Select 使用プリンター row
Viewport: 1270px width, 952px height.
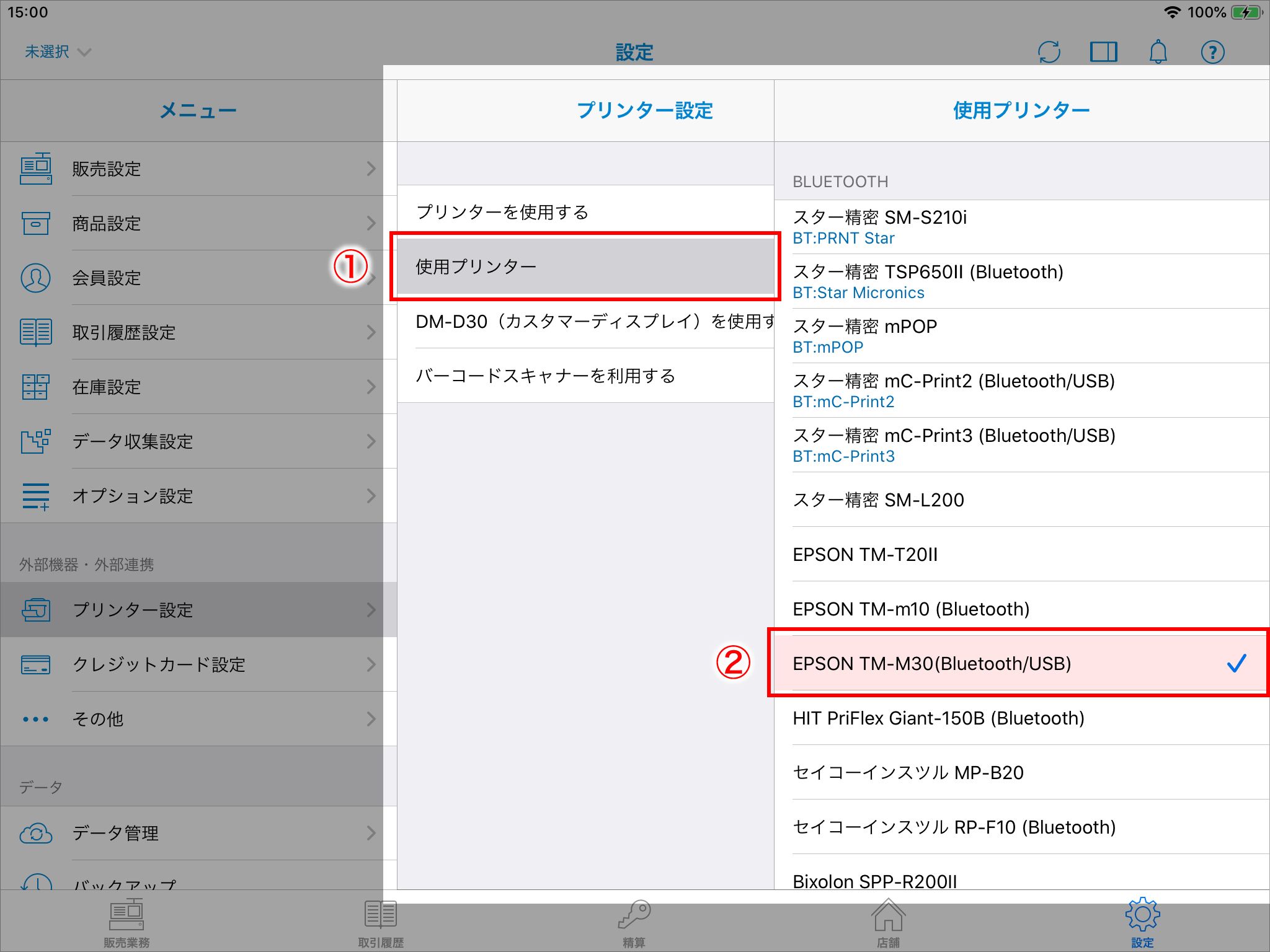tap(585, 267)
